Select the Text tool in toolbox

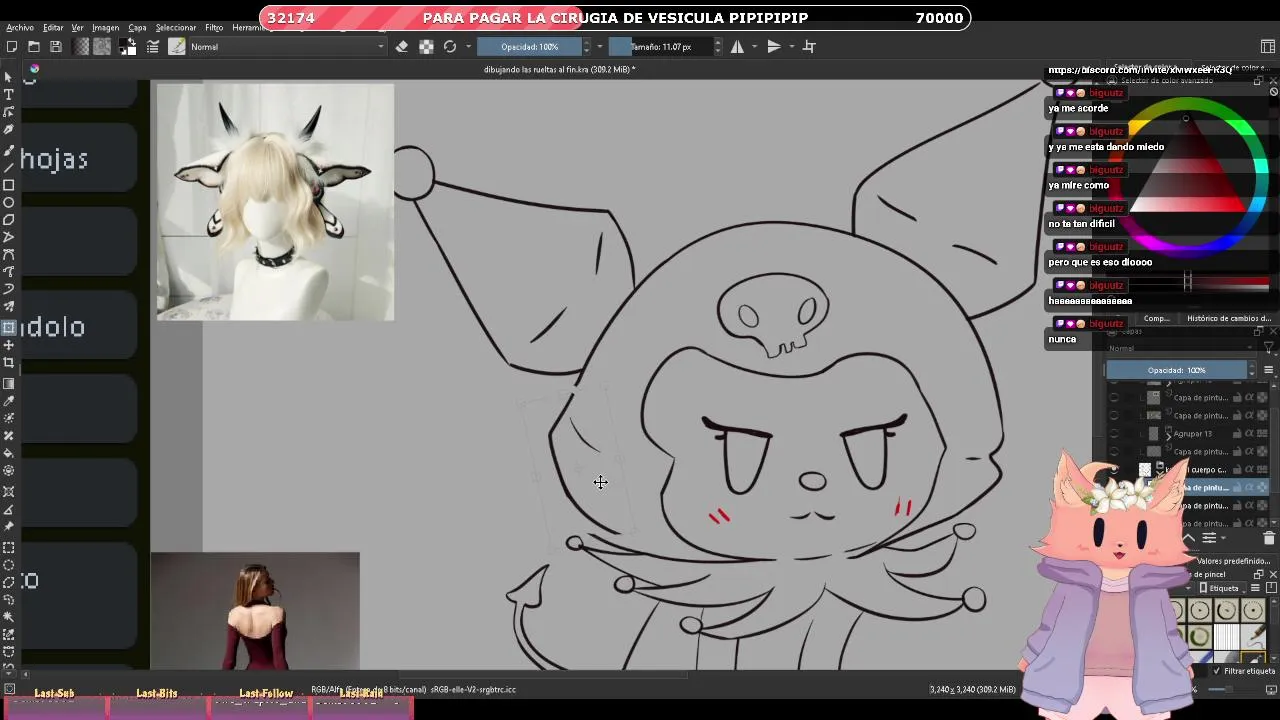[9, 94]
